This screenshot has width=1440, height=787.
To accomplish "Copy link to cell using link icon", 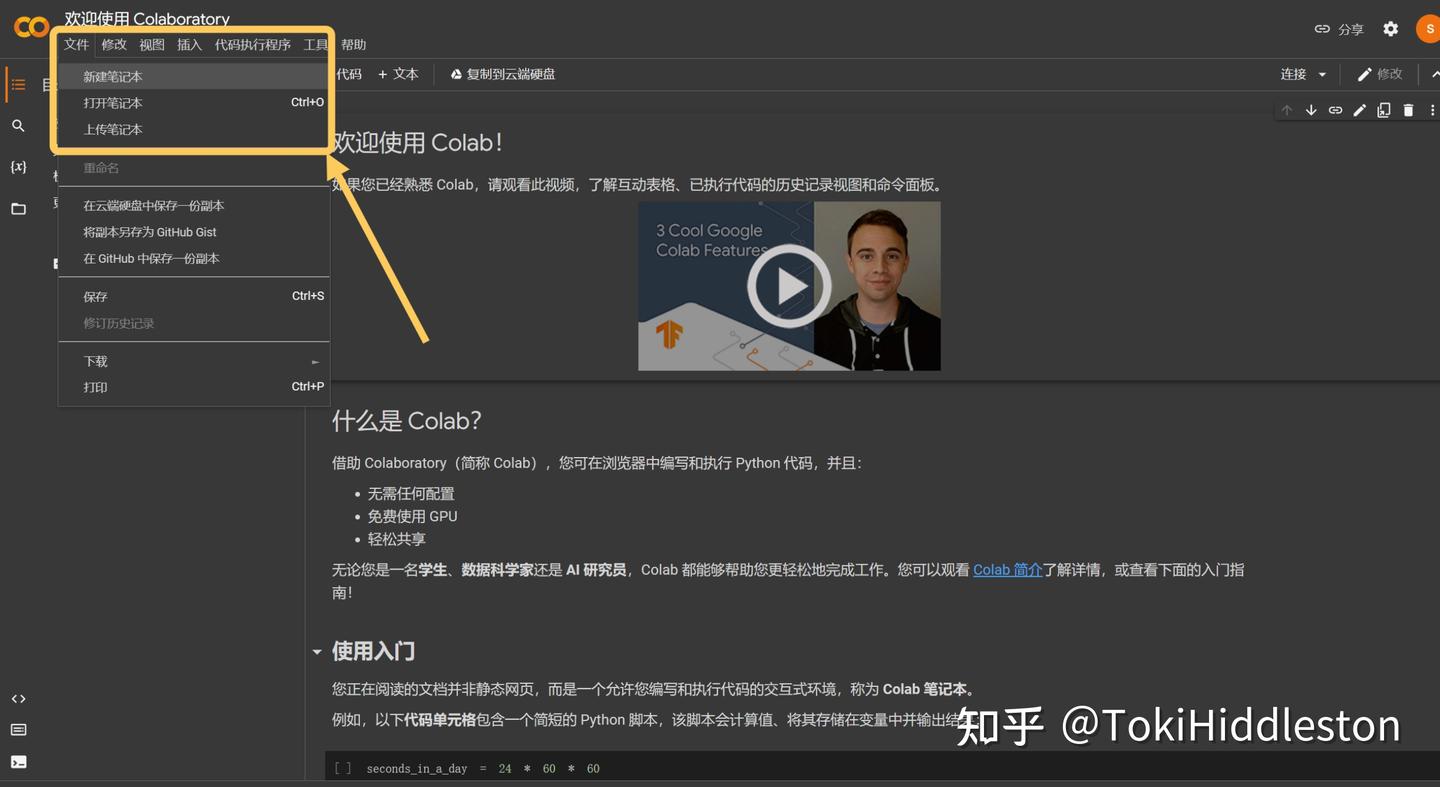I will (x=1335, y=110).
